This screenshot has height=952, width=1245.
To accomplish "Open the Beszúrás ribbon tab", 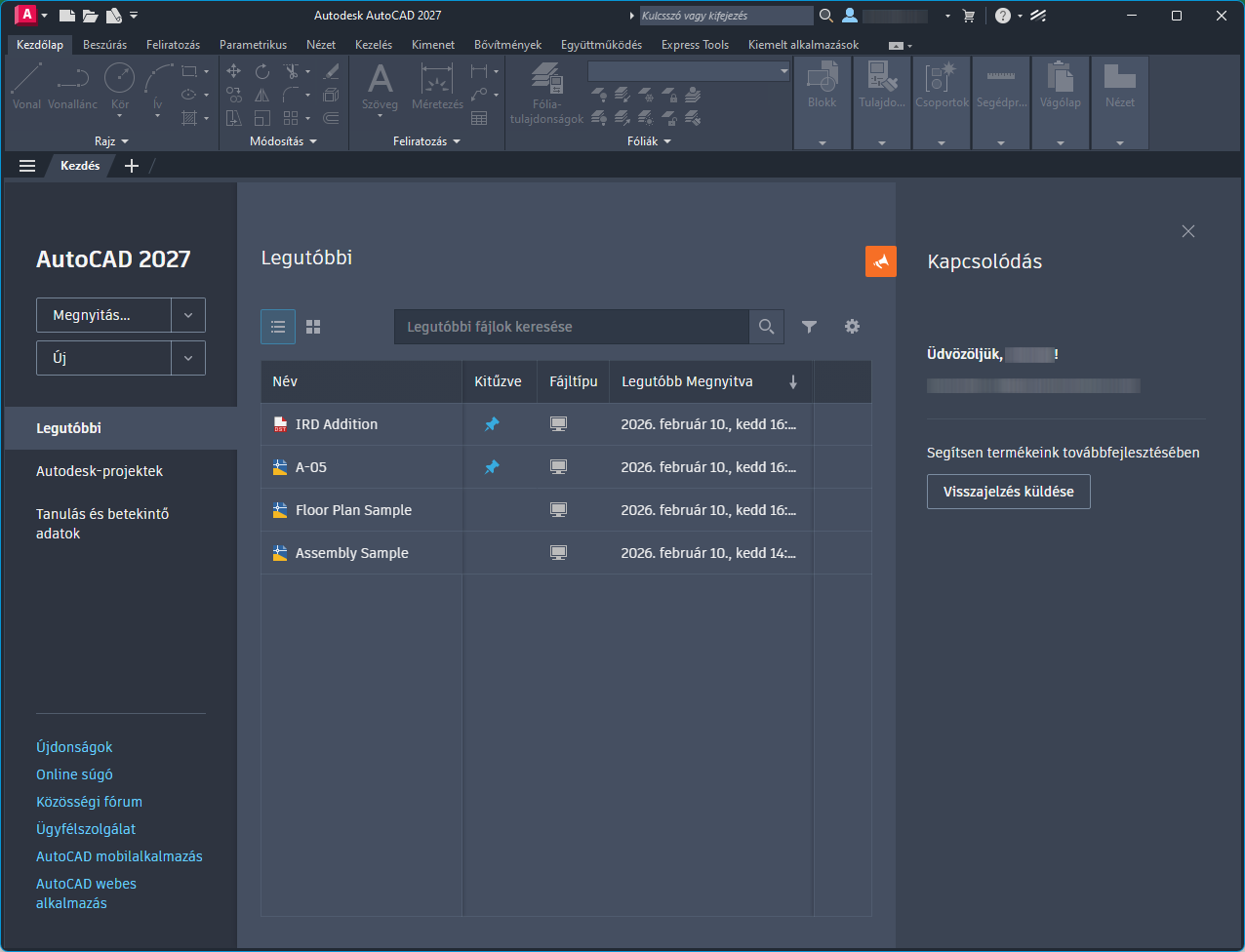I will (104, 45).
